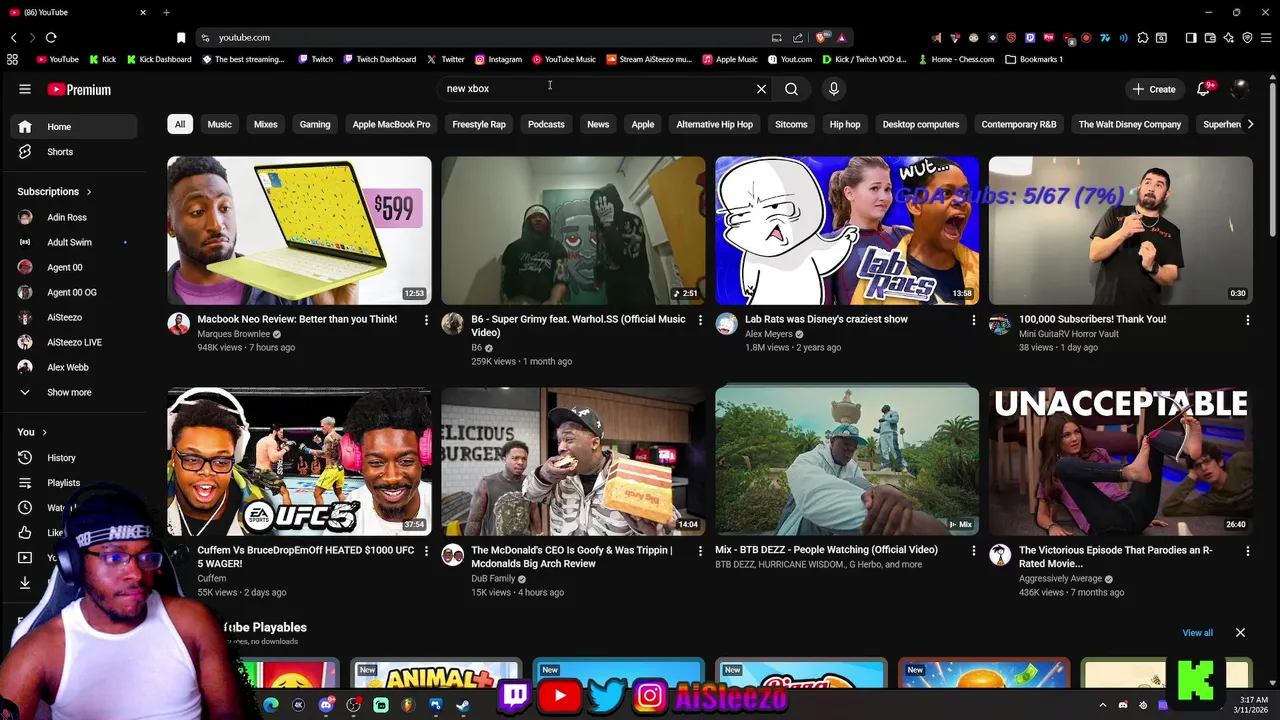Start voice search with the microphone
Screen dimensions: 1280x720
833,89
